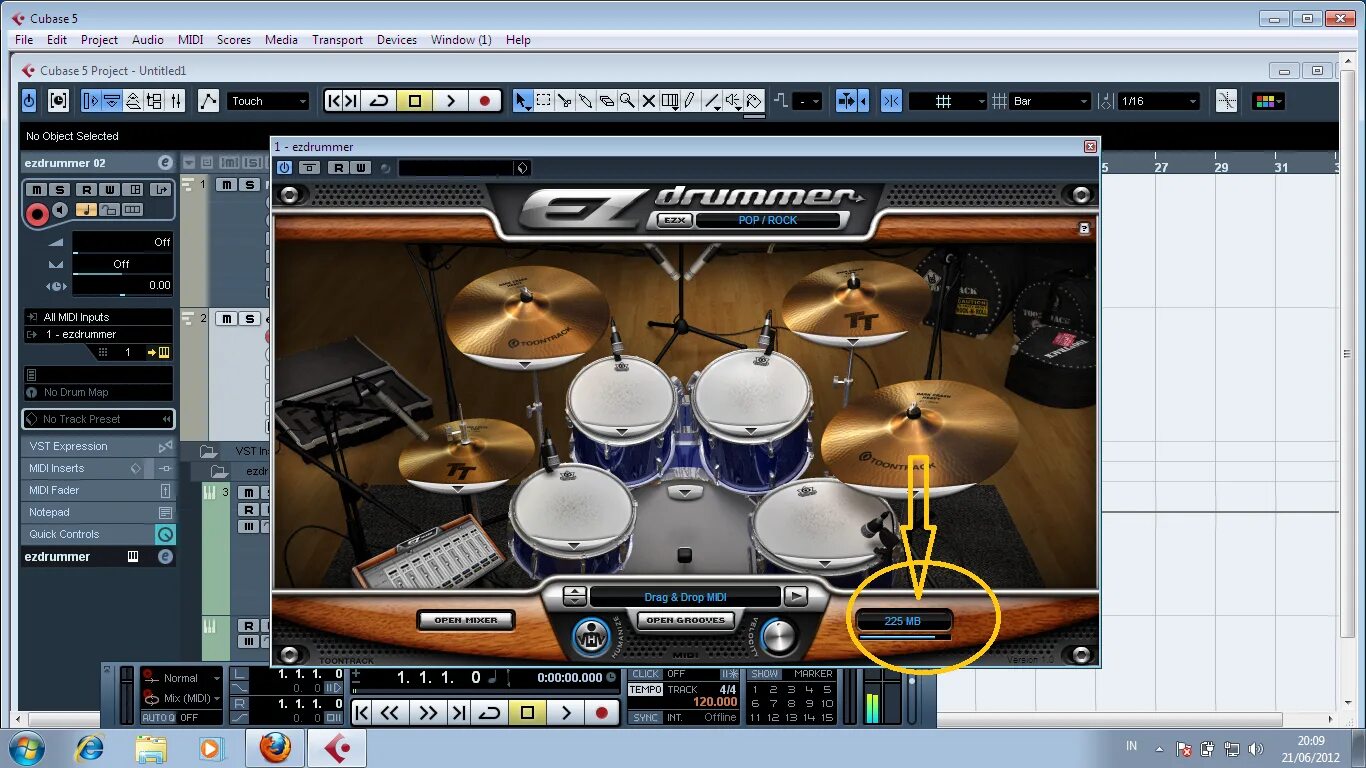Select the Eraser tool in the toolbar
This screenshot has width=1366, height=768.
607,100
